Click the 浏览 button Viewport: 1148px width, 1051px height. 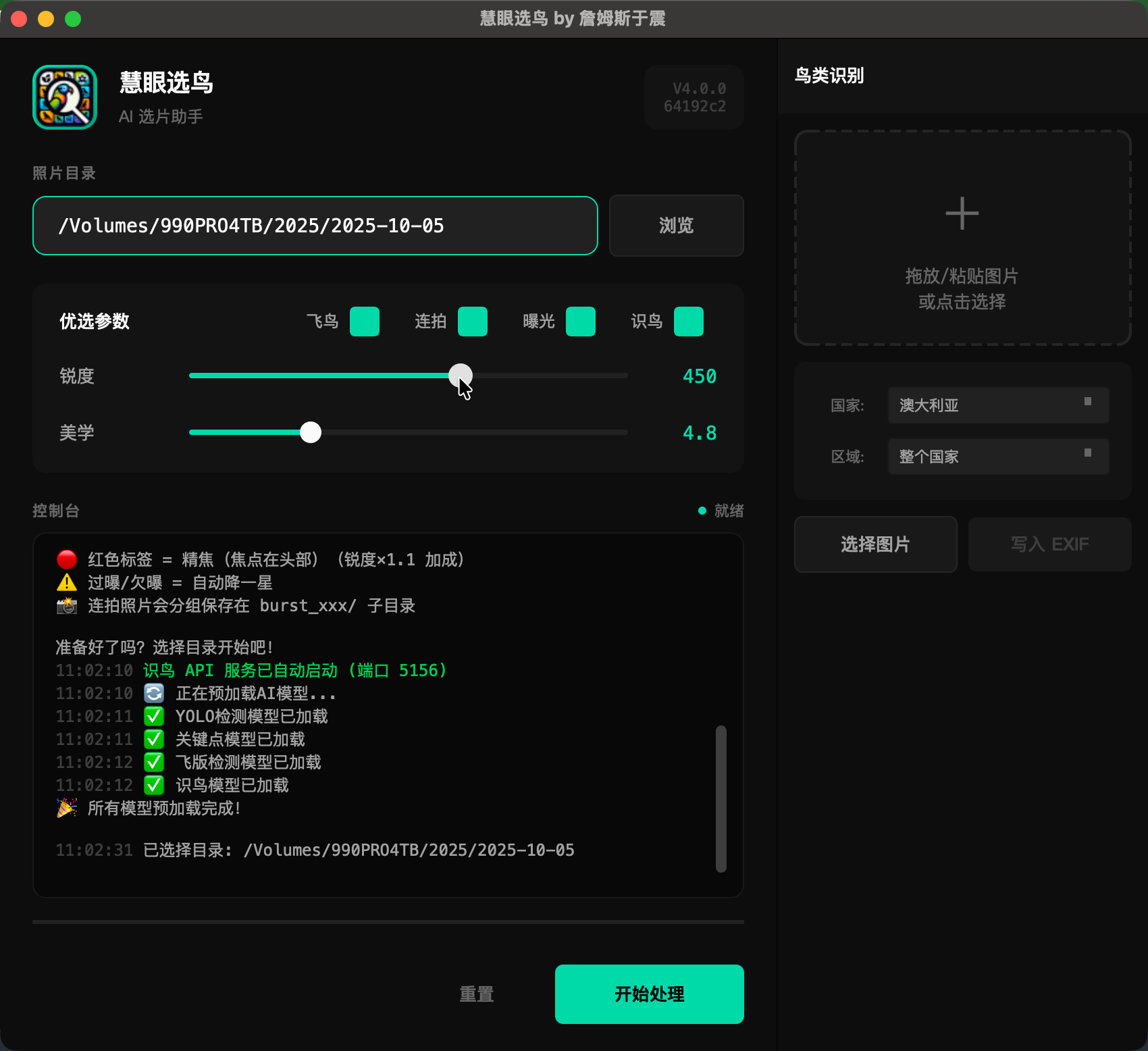[x=676, y=226]
